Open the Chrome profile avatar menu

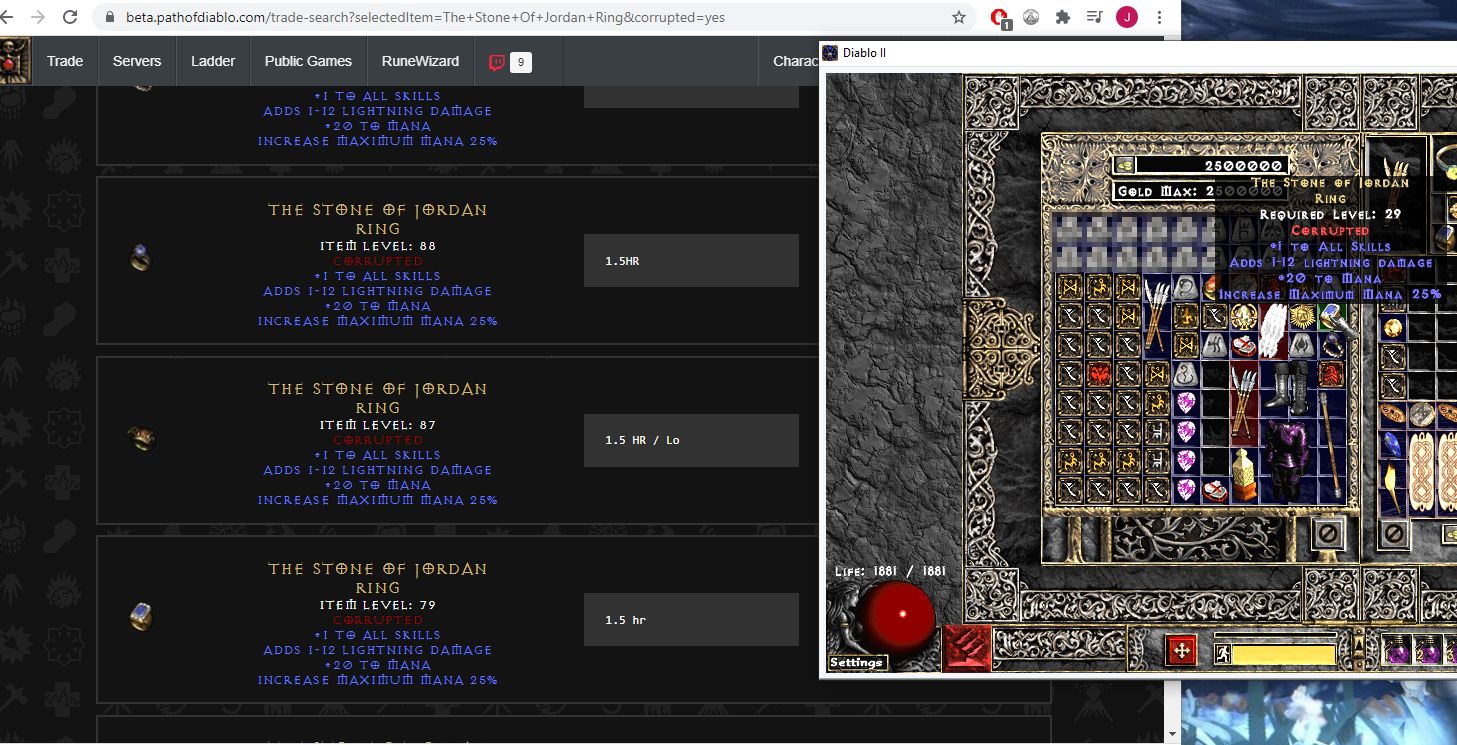tap(1126, 17)
